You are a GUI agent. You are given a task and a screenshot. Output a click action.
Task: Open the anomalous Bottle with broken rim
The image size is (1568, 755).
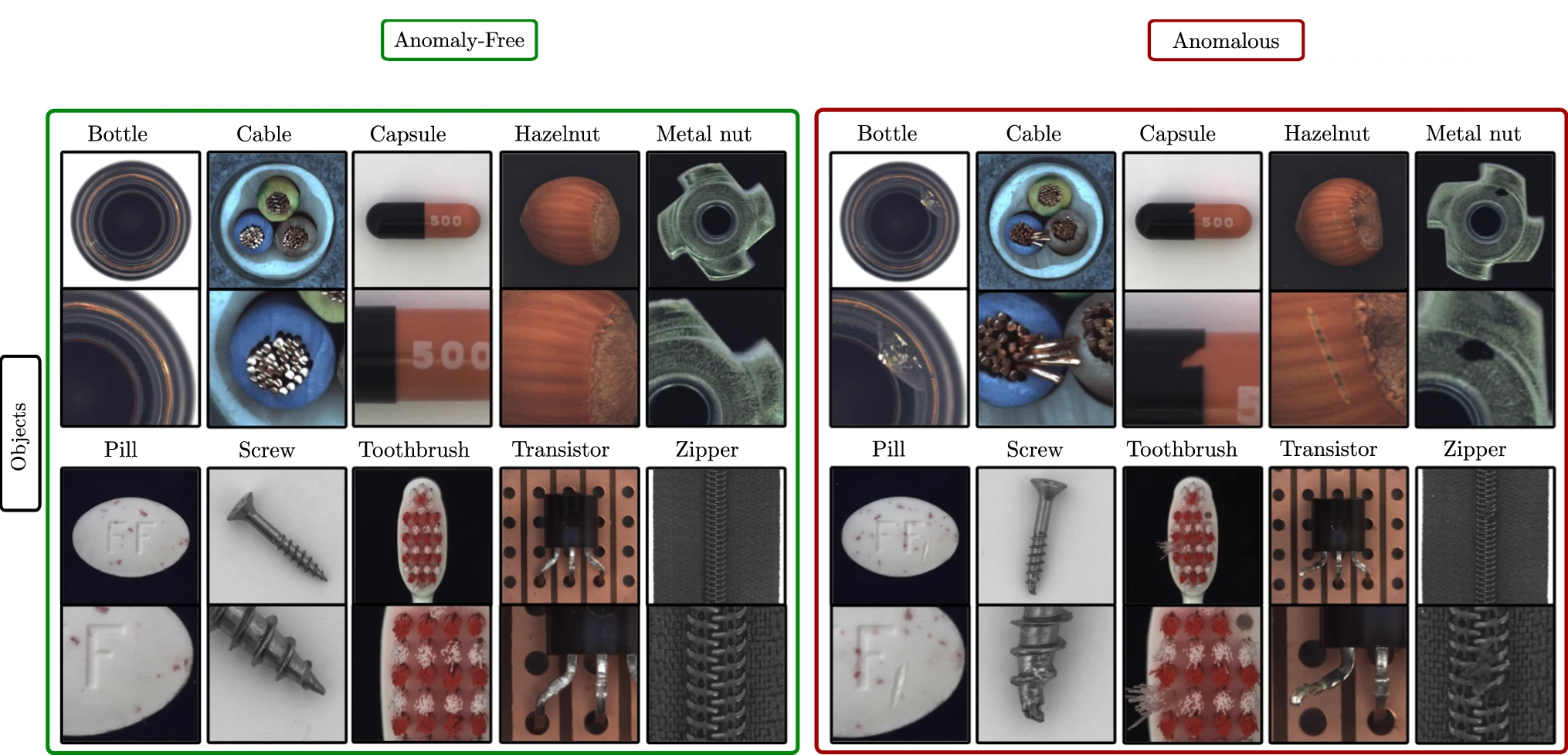(x=899, y=220)
